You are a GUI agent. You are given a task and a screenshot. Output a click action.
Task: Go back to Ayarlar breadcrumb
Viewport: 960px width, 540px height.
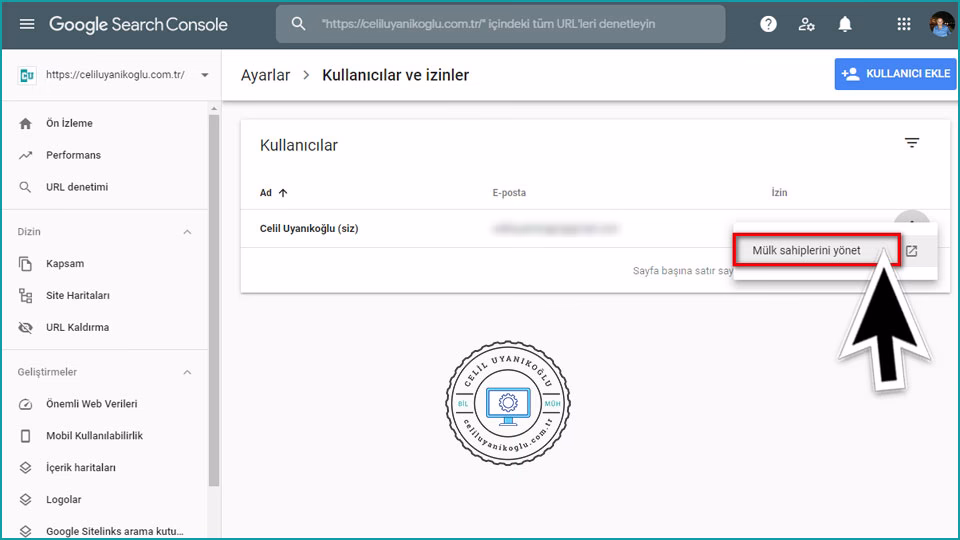(265, 75)
